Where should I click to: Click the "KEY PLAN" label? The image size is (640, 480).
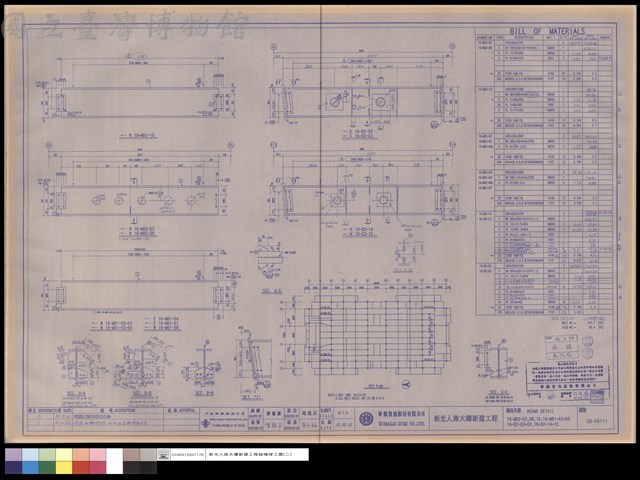click(376, 387)
